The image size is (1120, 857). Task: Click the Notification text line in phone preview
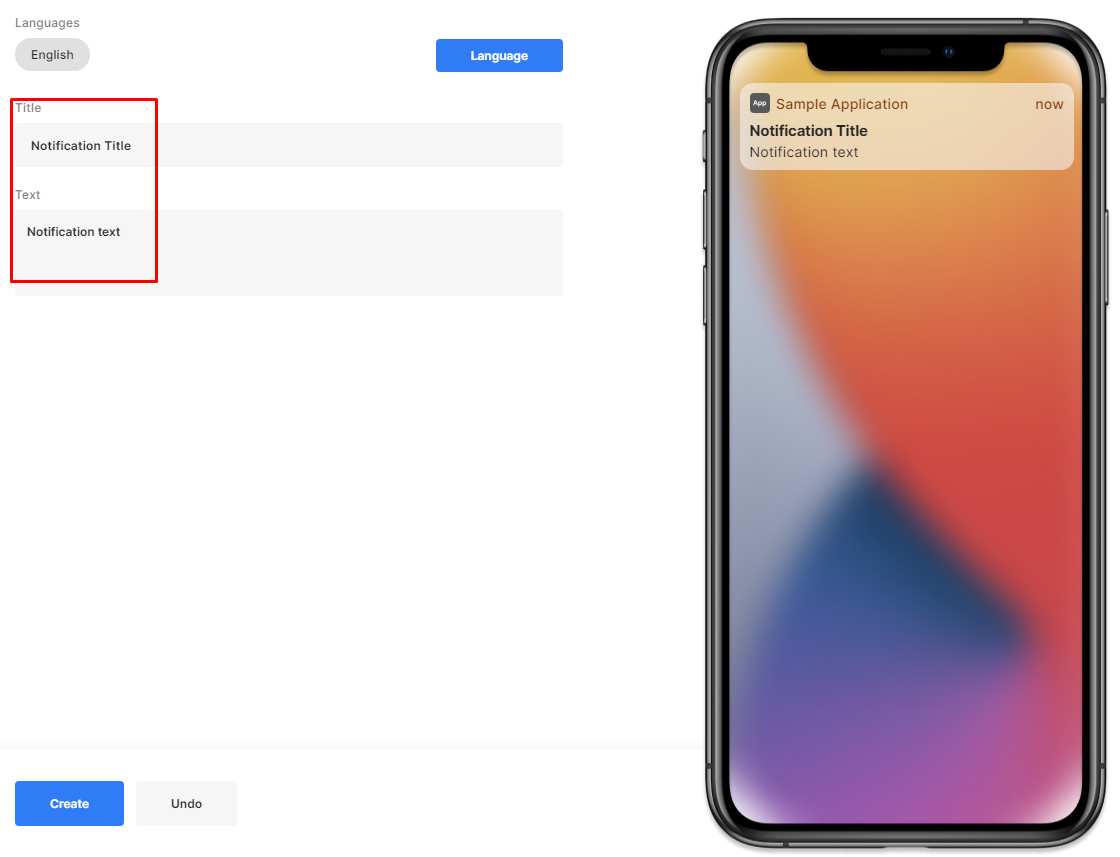[804, 152]
